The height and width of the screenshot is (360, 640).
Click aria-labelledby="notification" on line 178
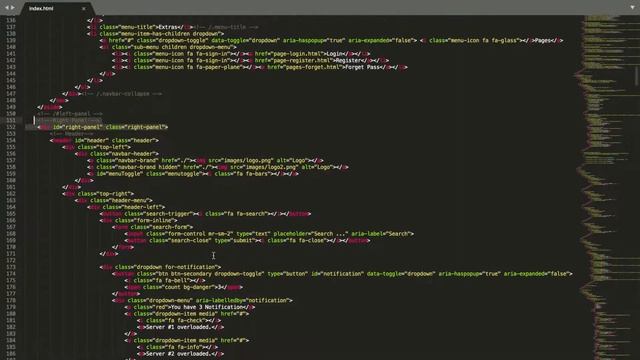[x=244, y=300]
